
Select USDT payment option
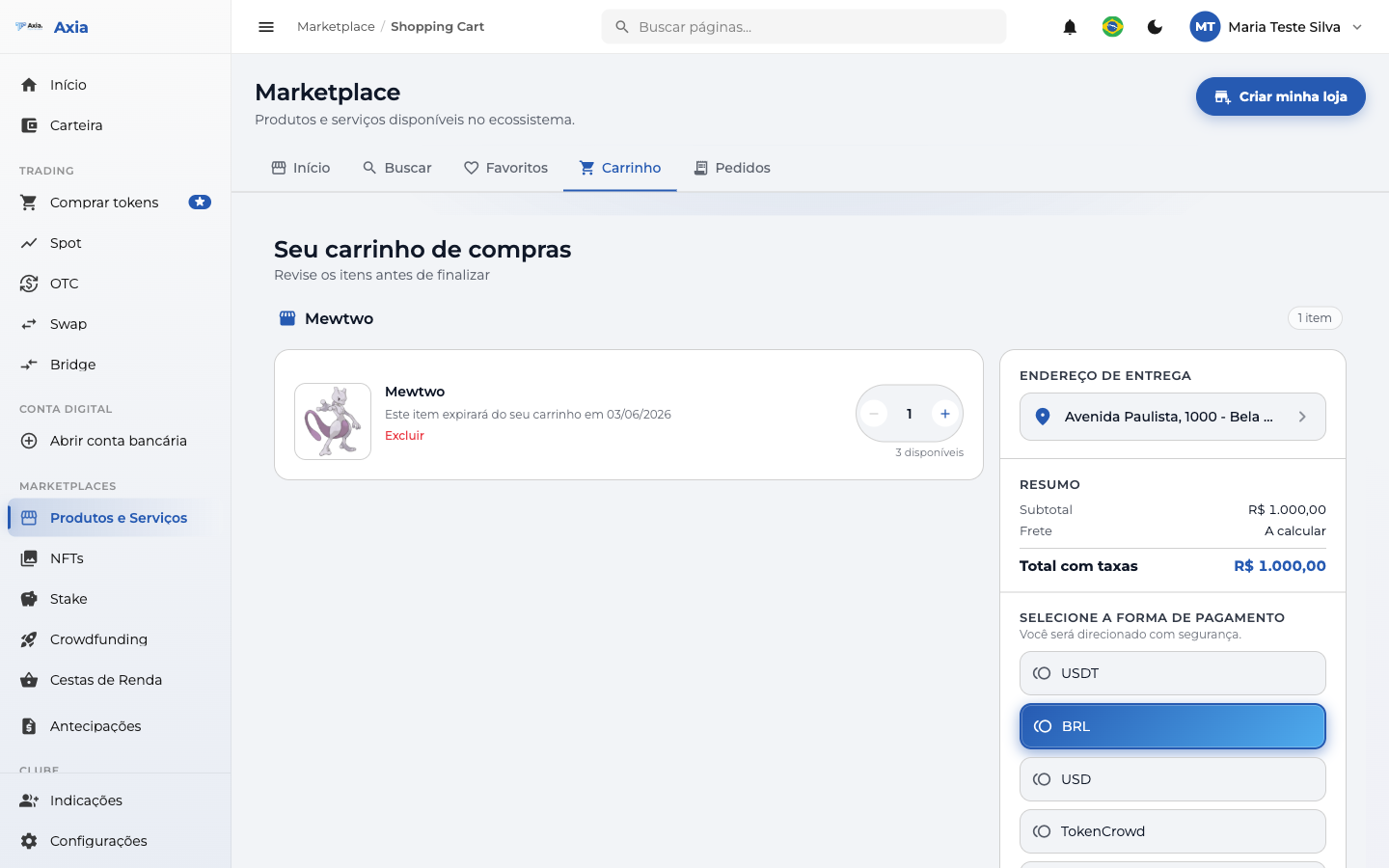pyautogui.click(x=1173, y=673)
